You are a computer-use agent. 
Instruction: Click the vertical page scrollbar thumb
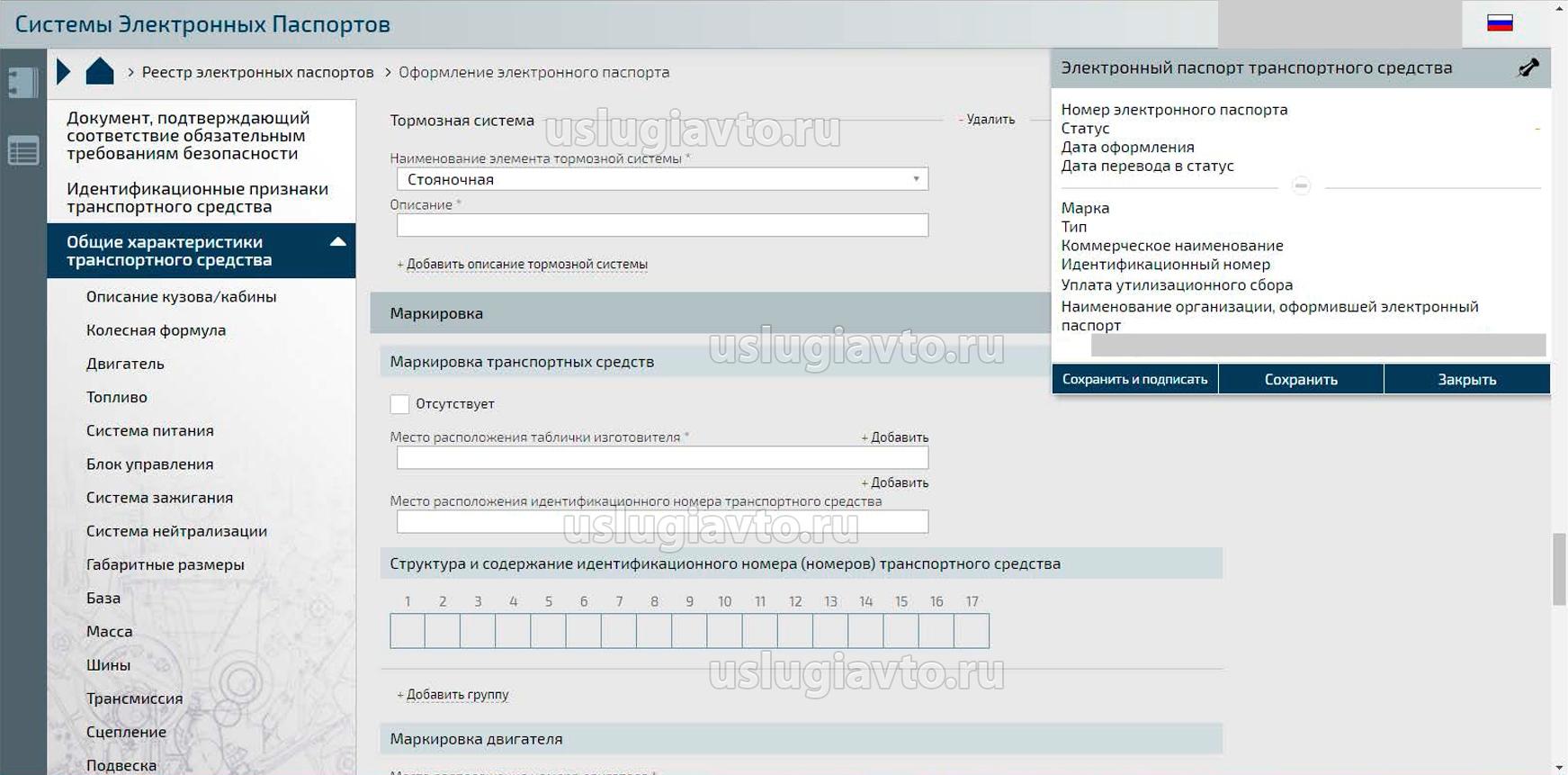[x=1559, y=569]
